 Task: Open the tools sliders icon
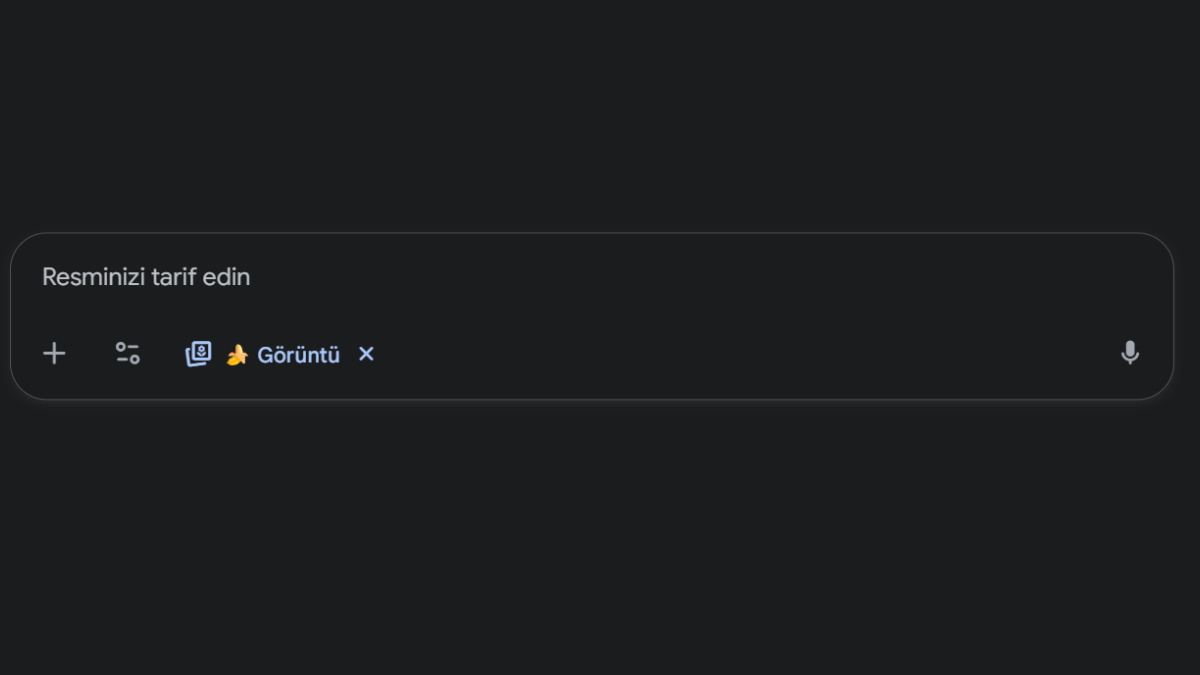click(x=127, y=353)
